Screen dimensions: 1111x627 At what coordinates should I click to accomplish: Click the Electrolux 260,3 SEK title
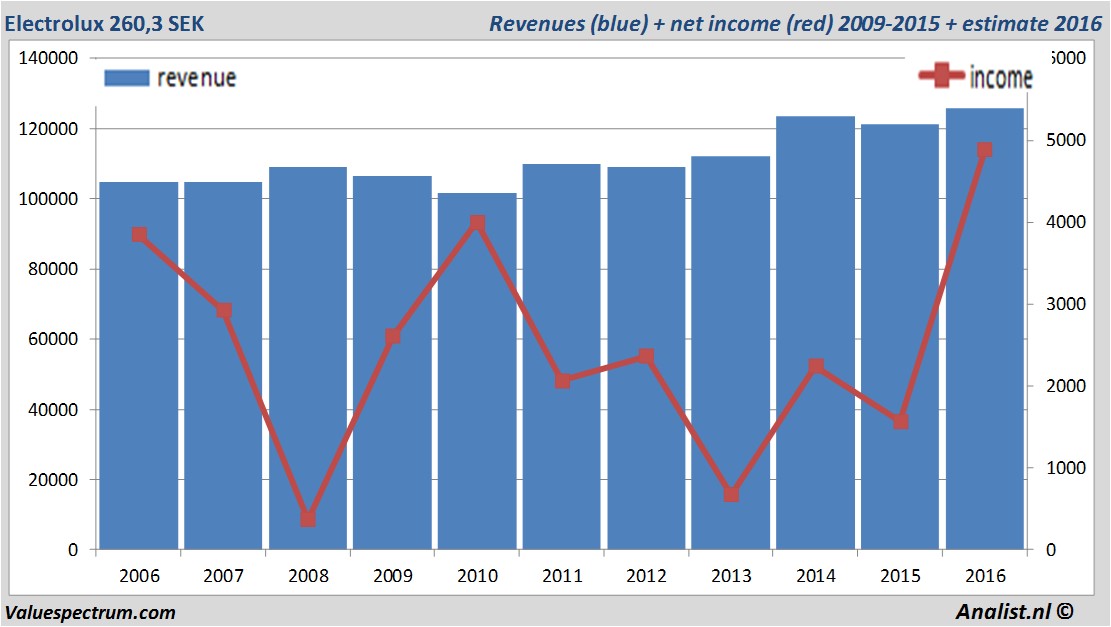(104, 24)
